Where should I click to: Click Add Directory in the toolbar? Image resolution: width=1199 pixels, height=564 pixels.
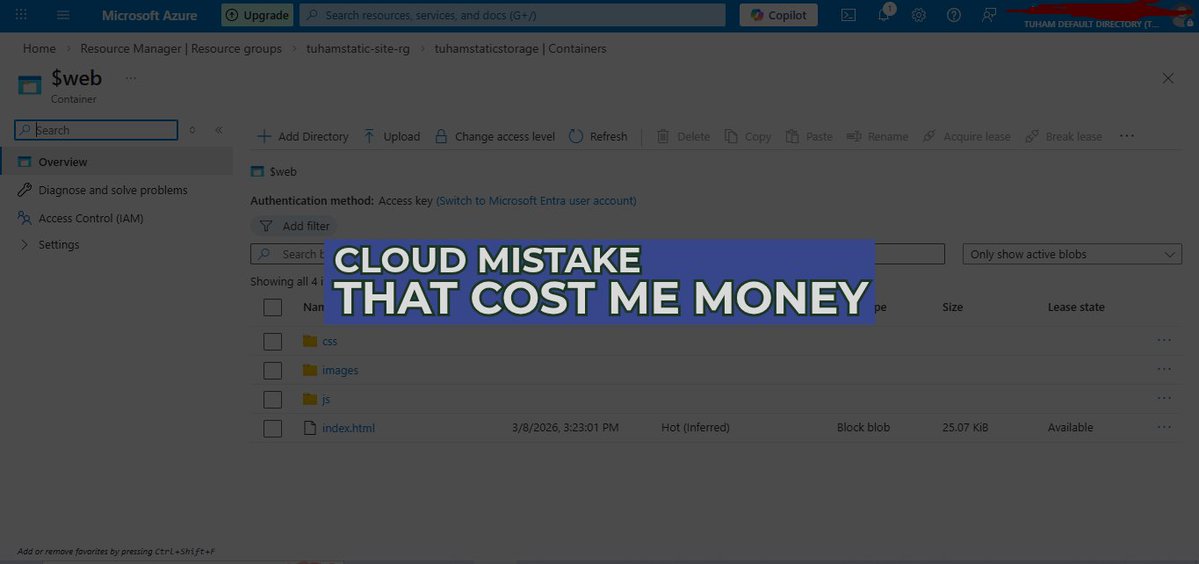click(x=302, y=137)
